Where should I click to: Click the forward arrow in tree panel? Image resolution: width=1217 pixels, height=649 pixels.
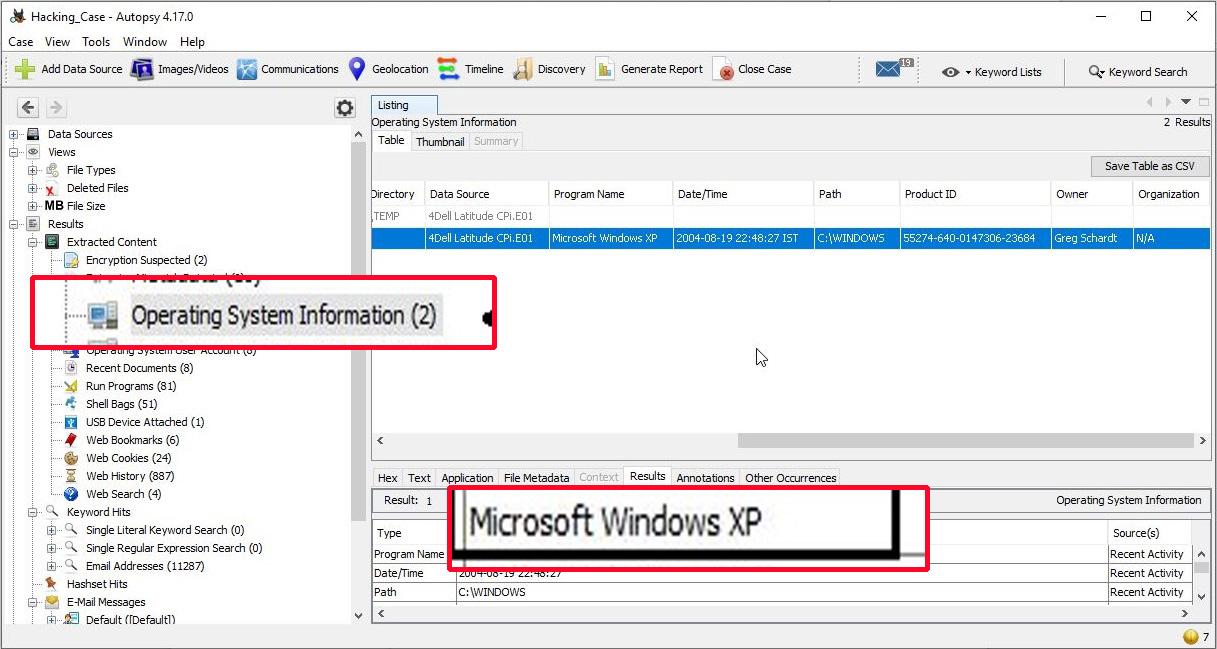click(56, 107)
